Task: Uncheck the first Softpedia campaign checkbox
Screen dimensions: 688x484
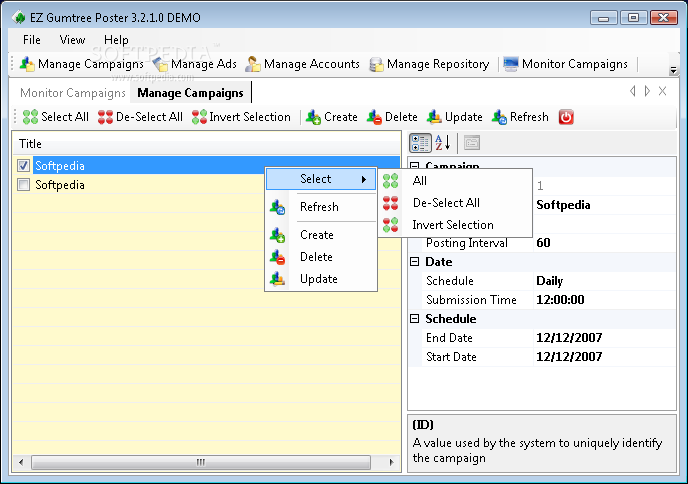Action: tap(23, 165)
